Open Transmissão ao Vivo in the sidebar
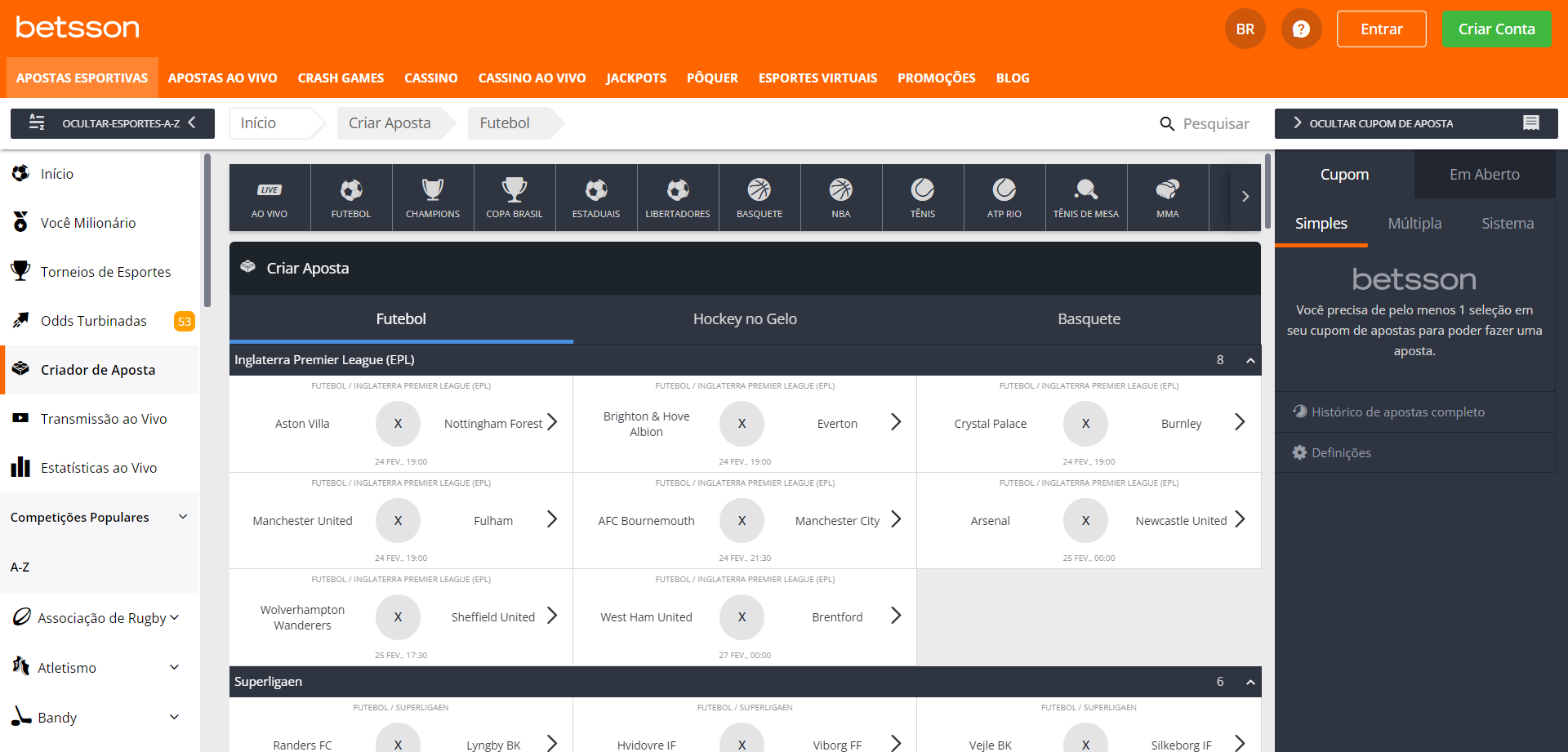The width and height of the screenshot is (1568, 752). [x=100, y=419]
